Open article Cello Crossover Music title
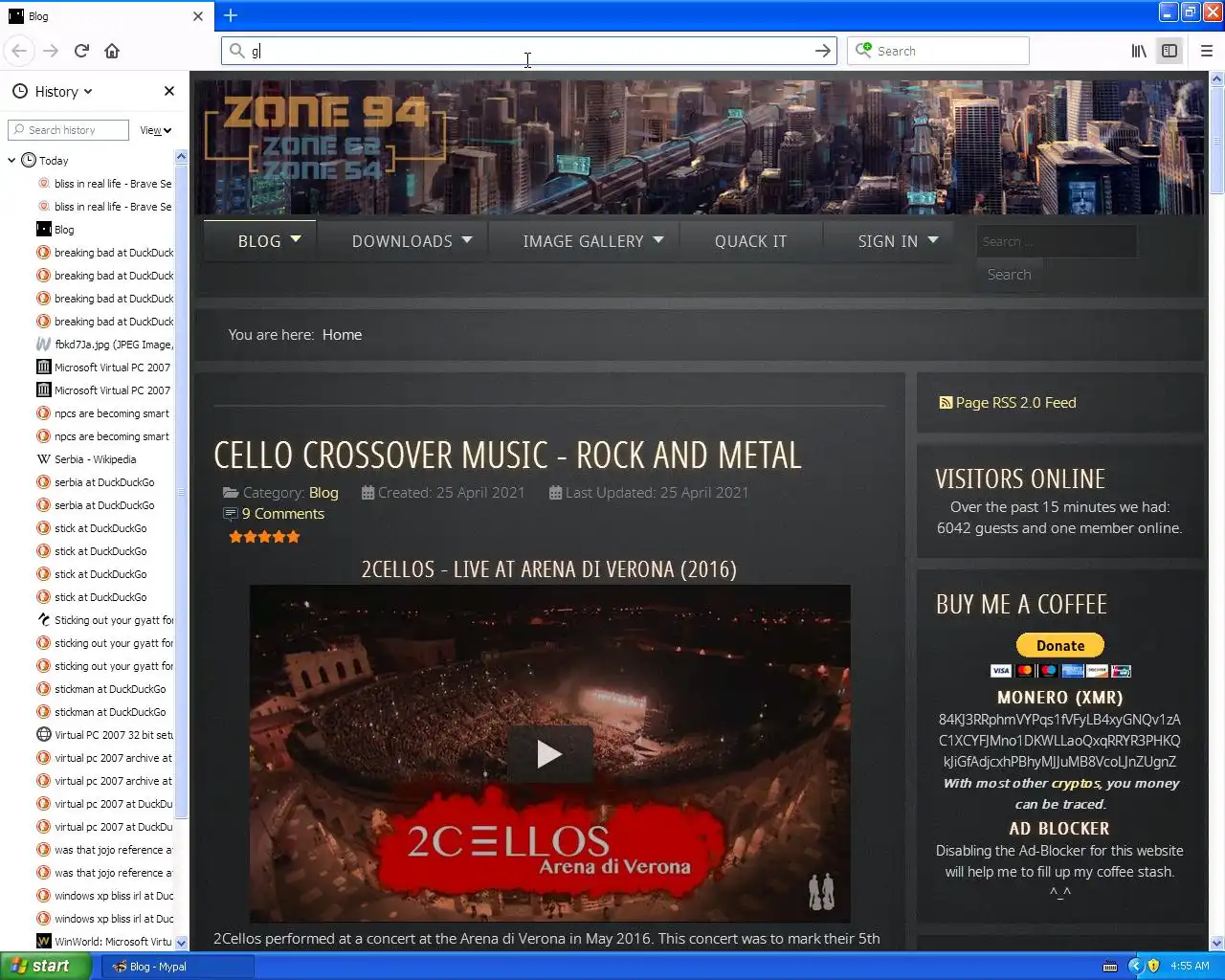 click(x=507, y=456)
